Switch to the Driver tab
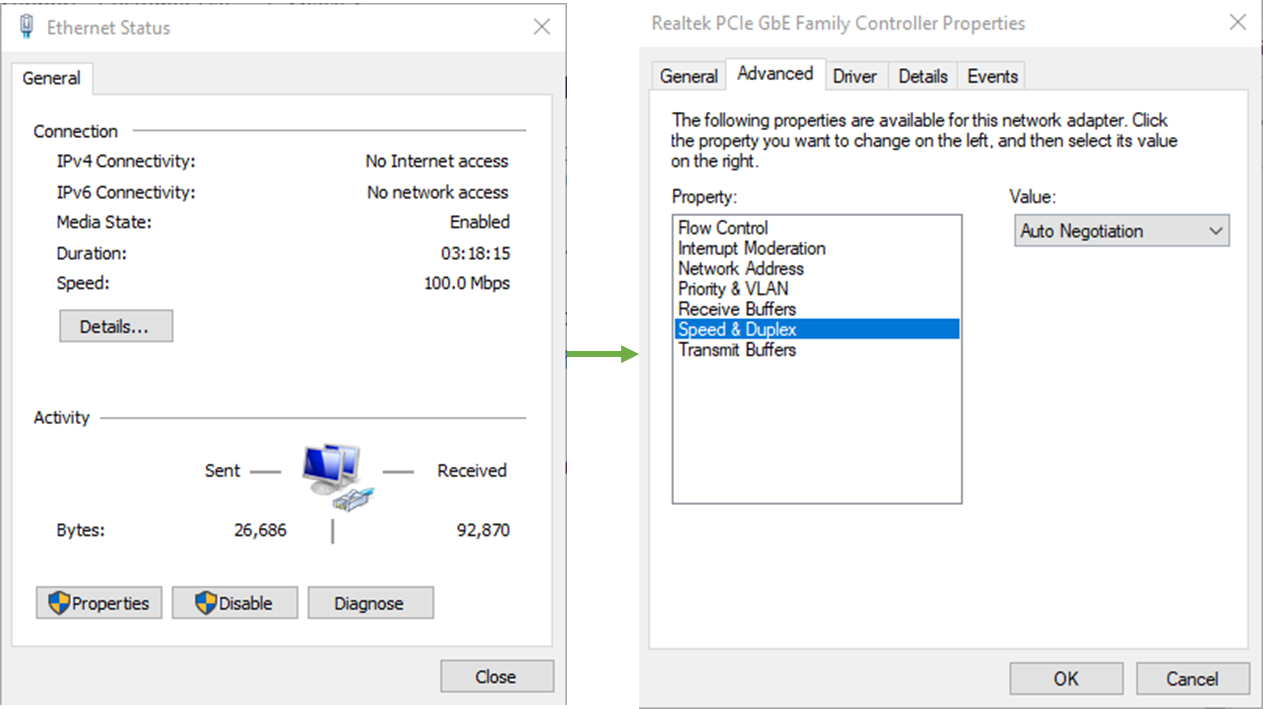This screenshot has height=709, width=1263. click(855, 76)
